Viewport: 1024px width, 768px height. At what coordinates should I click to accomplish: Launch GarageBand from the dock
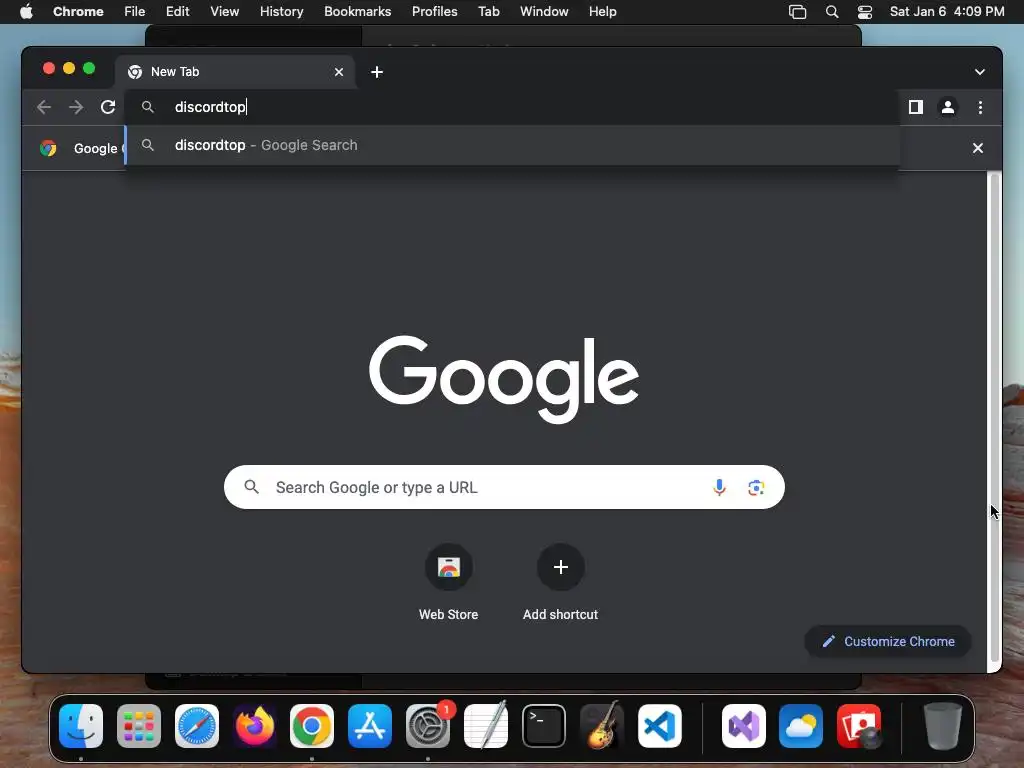point(601,726)
